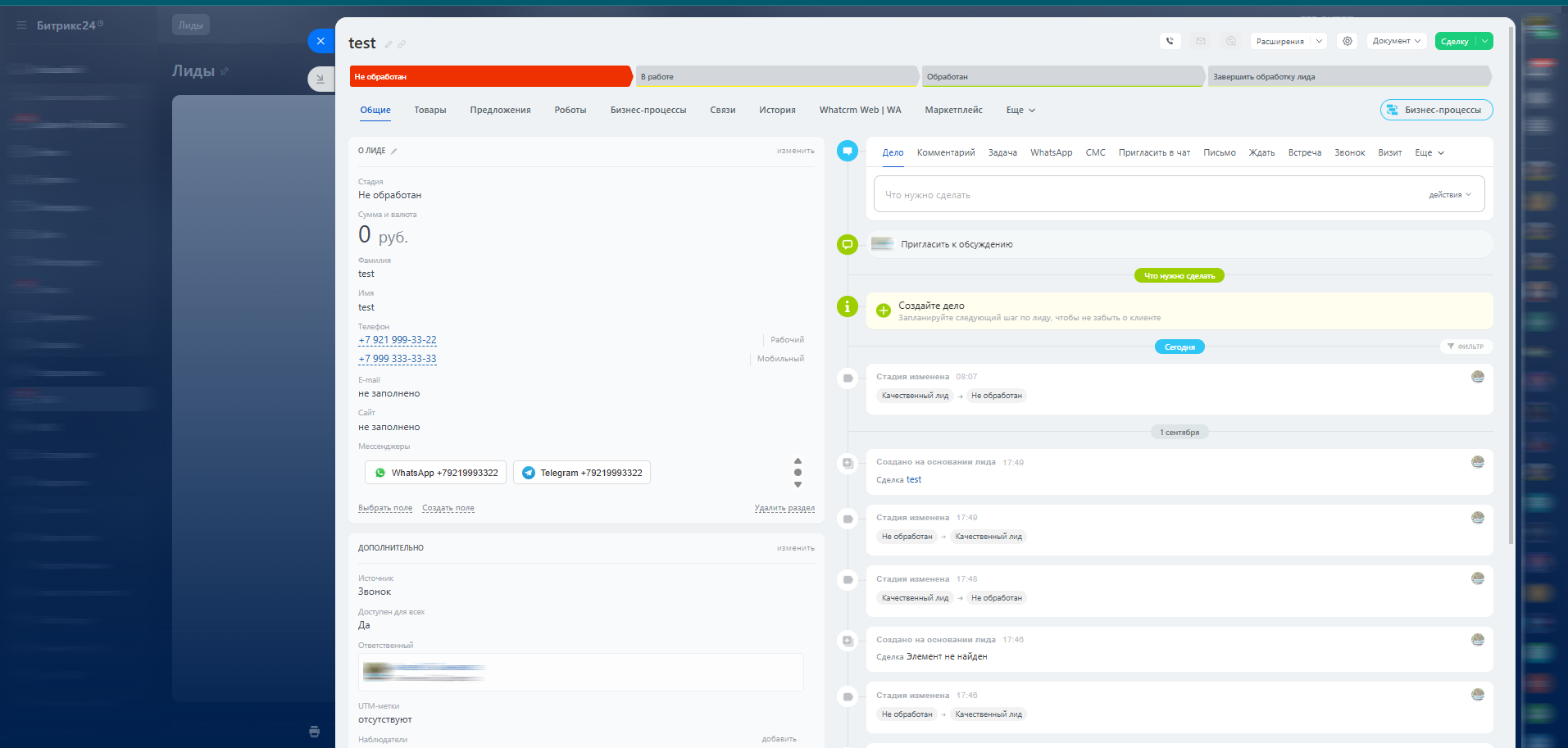Switch to the Товары tab
This screenshot has width=1568, height=748.
(429, 110)
